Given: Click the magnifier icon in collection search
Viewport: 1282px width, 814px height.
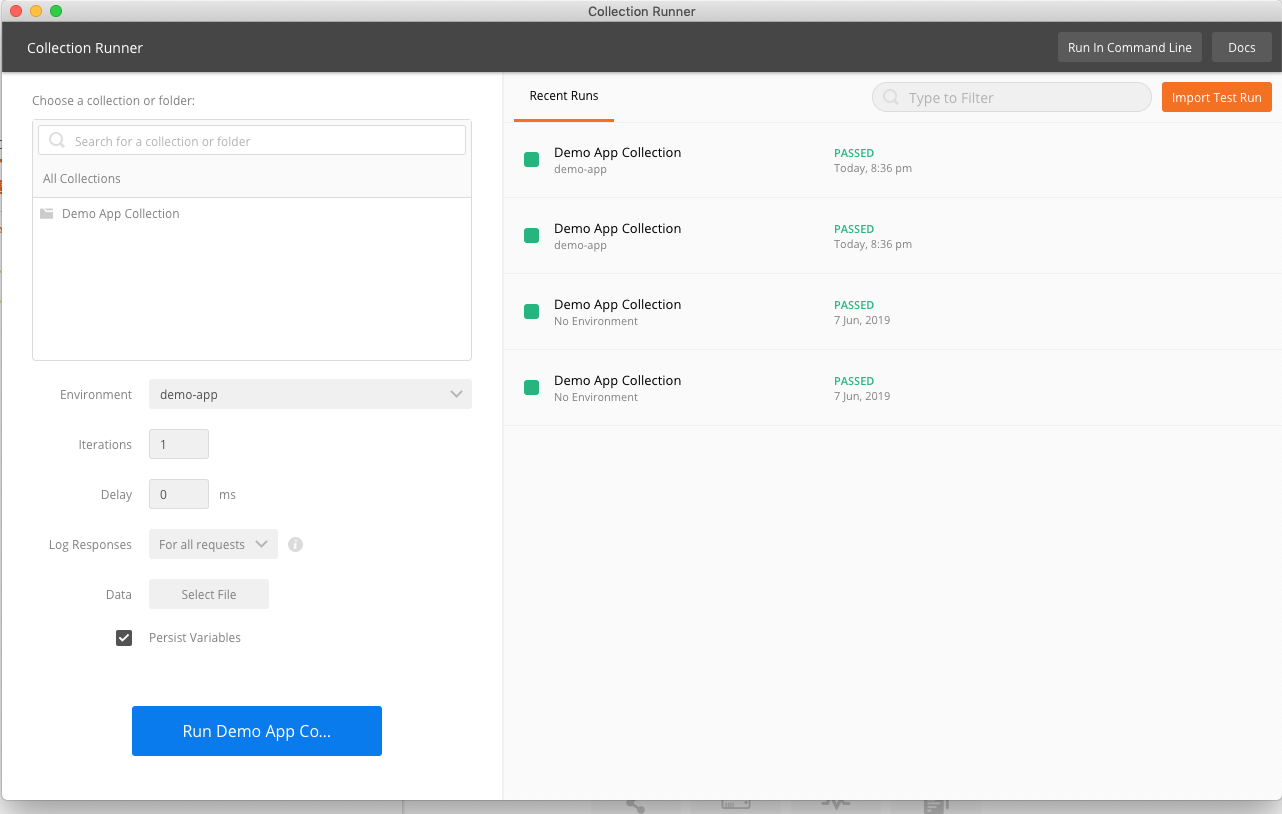Looking at the screenshot, I should coord(57,141).
